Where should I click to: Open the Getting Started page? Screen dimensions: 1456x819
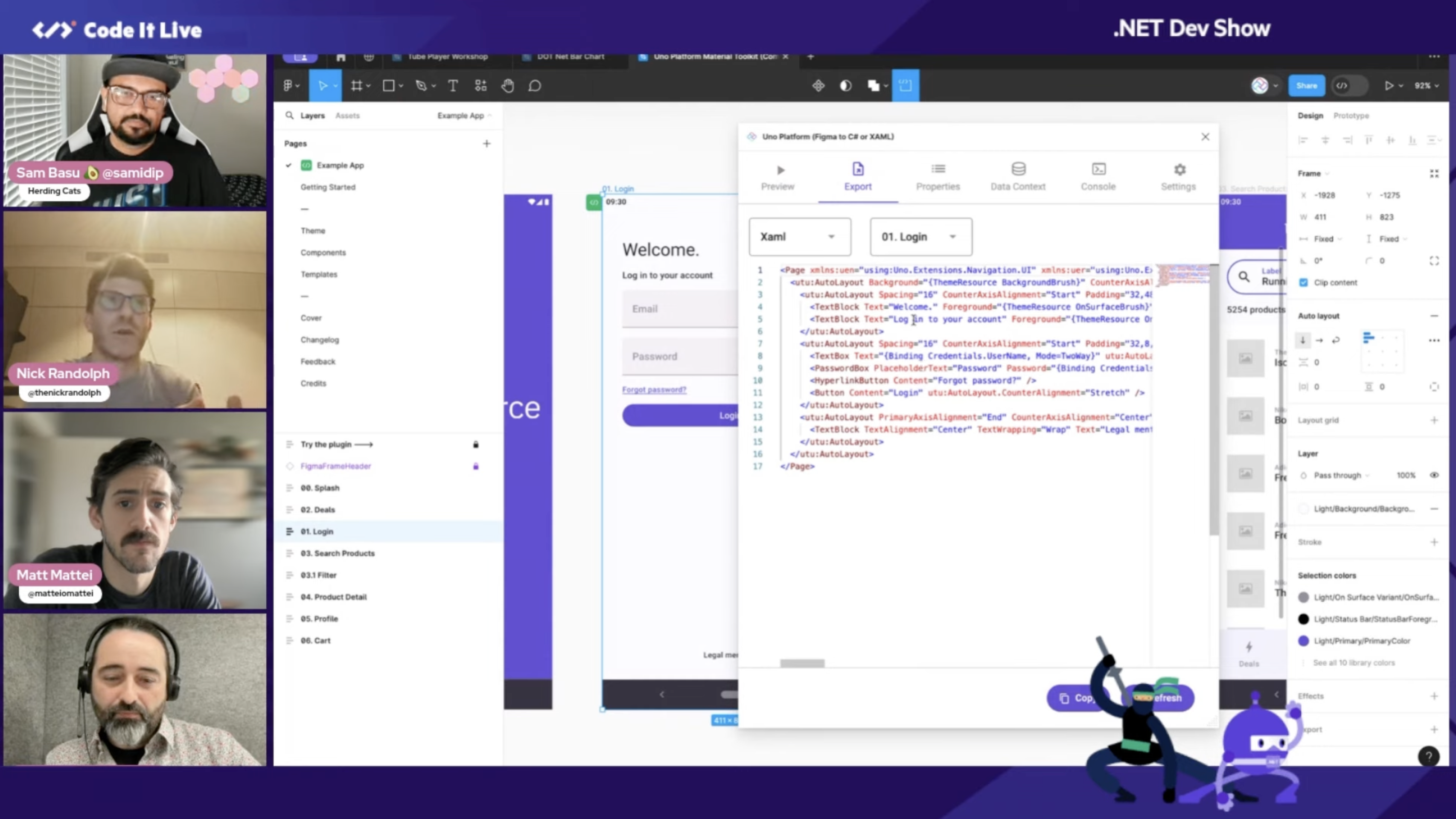tap(328, 187)
